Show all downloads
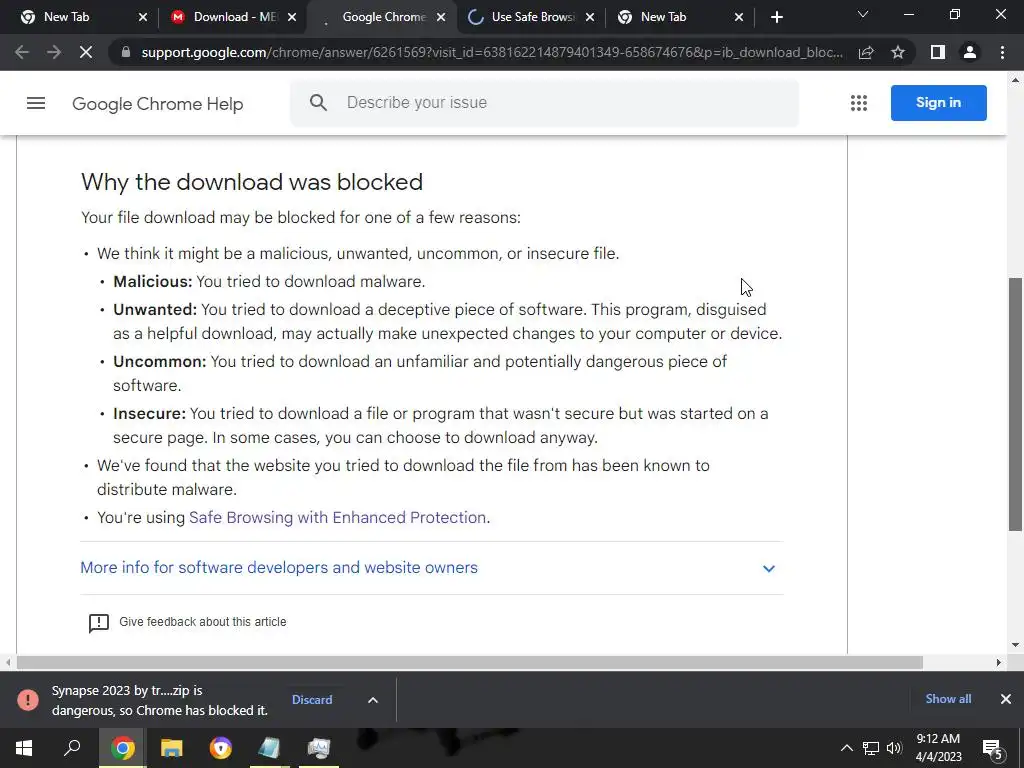This screenshot has width=1024, height=768. pyautogui.click(x=948, y=699)
